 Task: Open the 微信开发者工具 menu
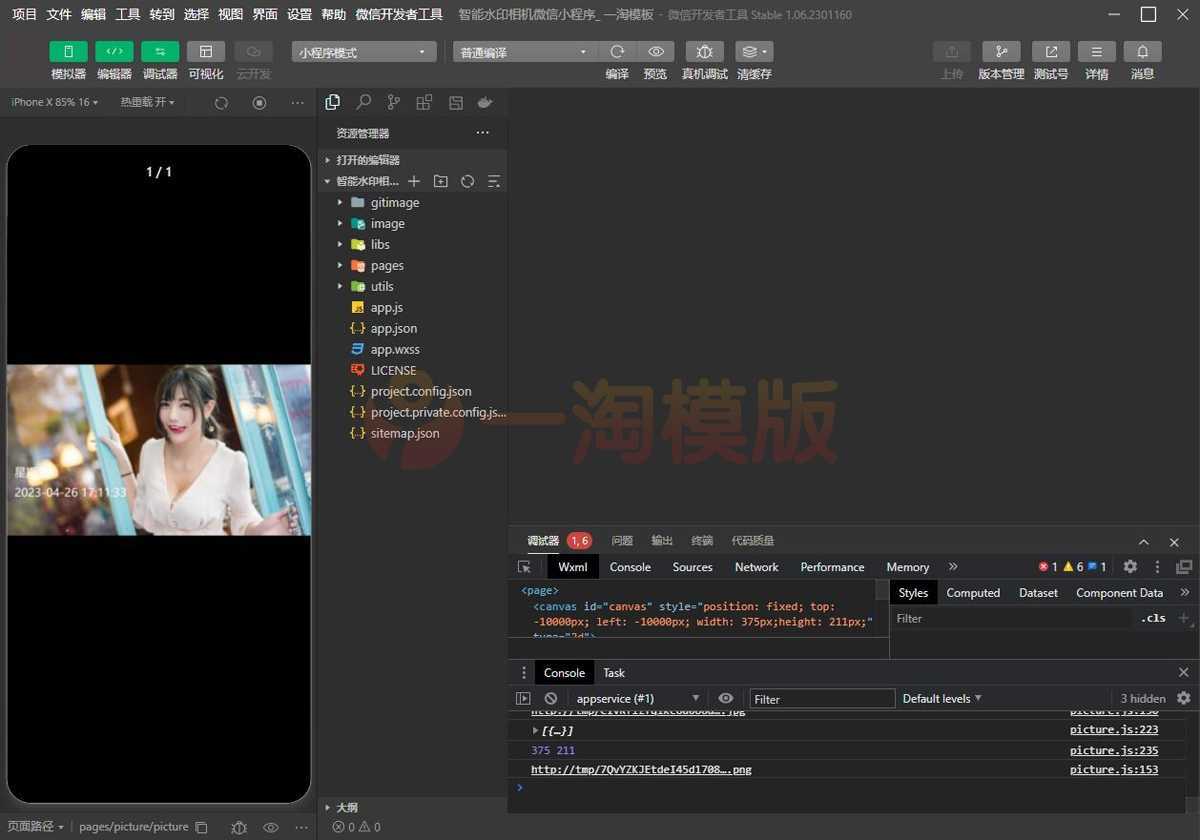(x=399, y=14)
